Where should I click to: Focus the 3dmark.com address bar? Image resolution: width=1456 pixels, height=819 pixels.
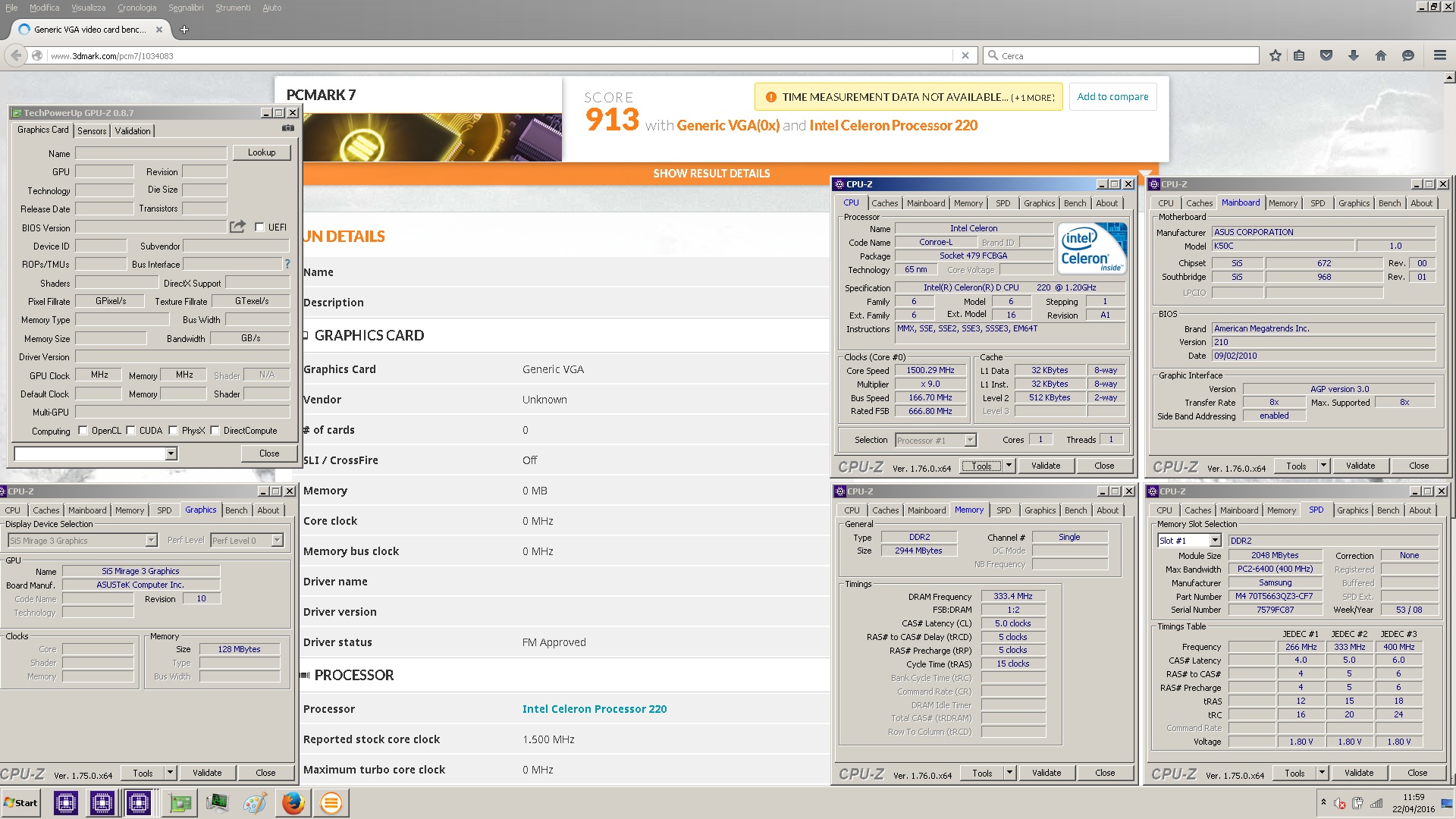pos(500,55)
